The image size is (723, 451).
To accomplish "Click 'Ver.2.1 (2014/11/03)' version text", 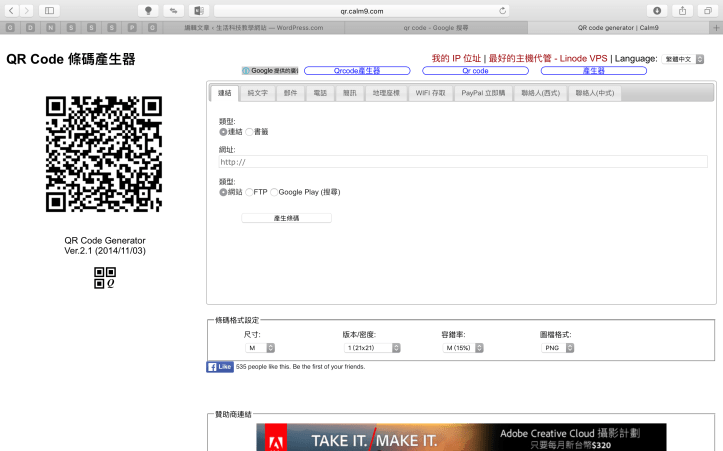I will pyautogui.click(x=105, y=251).
